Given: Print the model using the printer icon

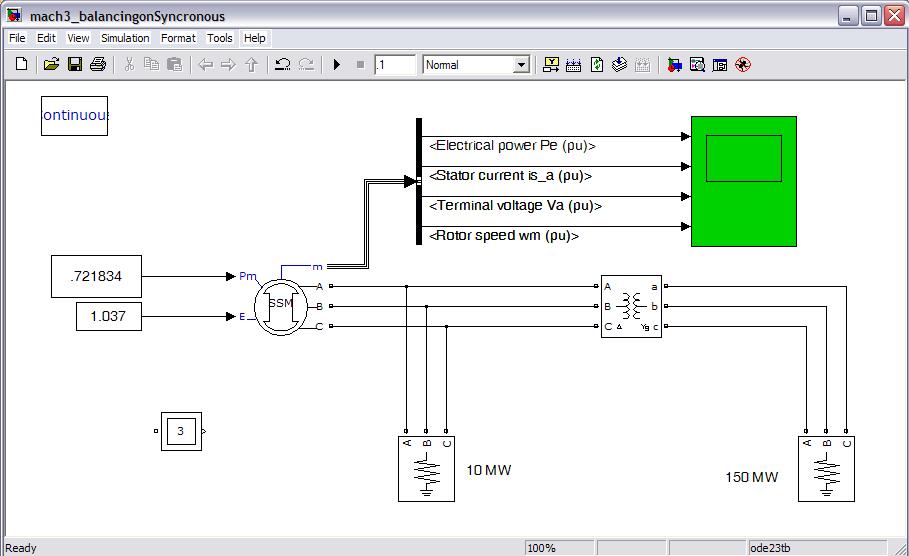Looking at the screenshot, I should (x=98, y=65).
